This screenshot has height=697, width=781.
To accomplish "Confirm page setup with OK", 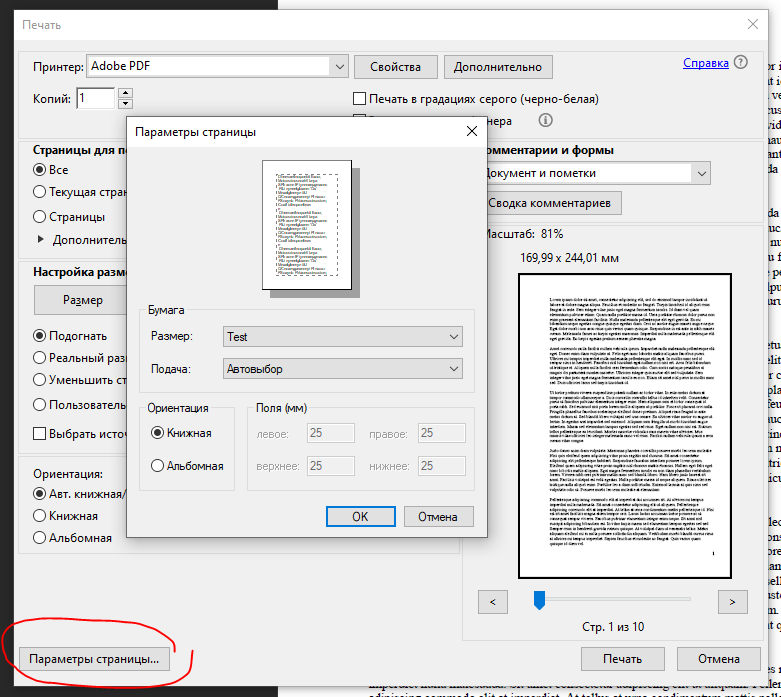I will (x=361, y=517).
